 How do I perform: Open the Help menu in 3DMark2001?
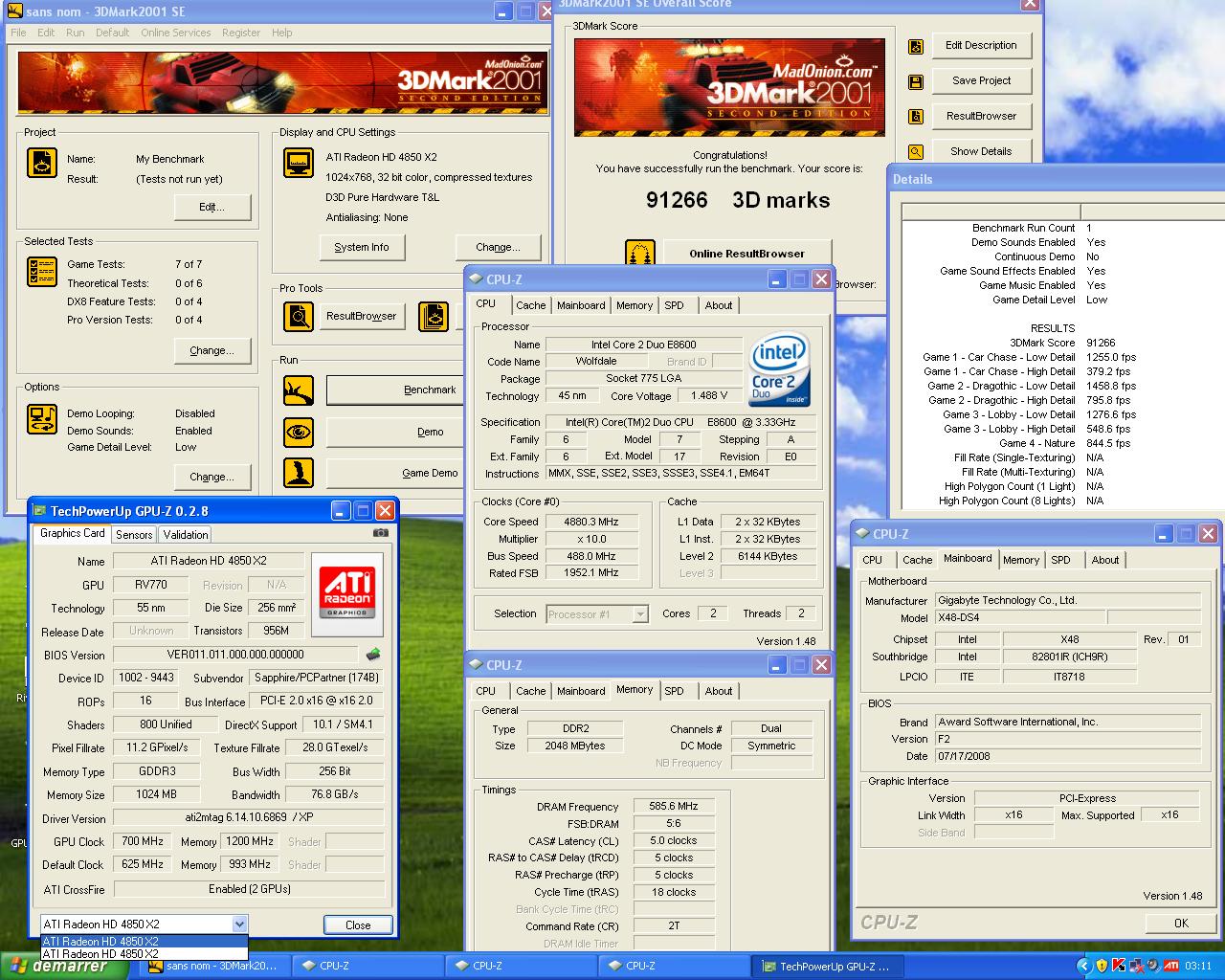(281, 33)
